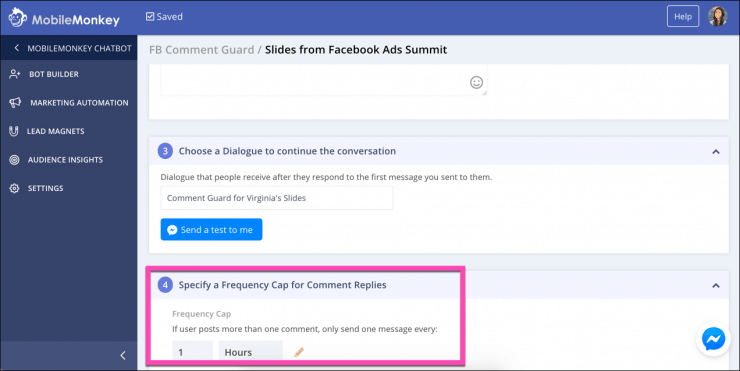The image size is (740, 371).
Task: Open the floating Messenger chat bubble
Action: click(x=713, y=339)
